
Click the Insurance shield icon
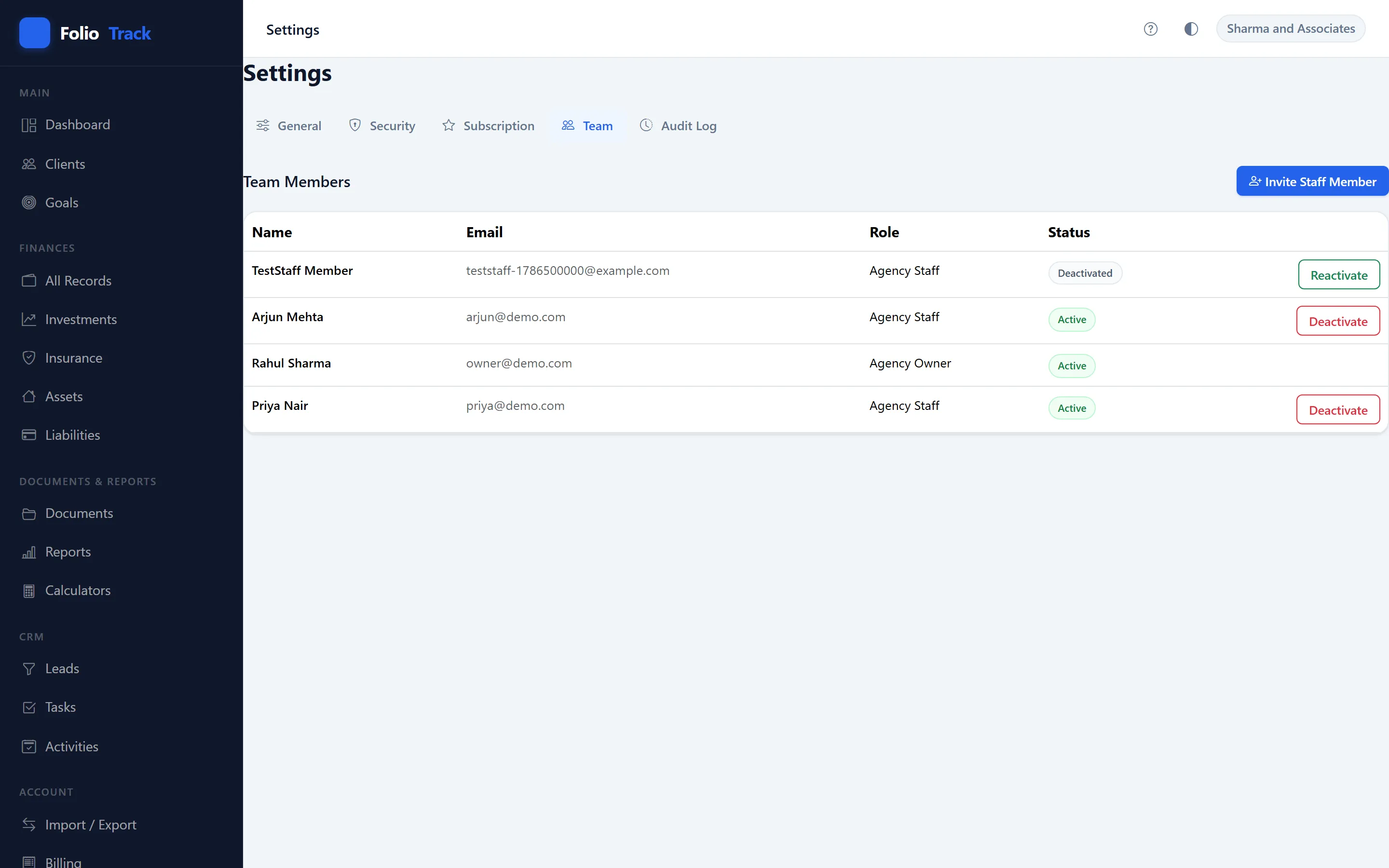29,358
